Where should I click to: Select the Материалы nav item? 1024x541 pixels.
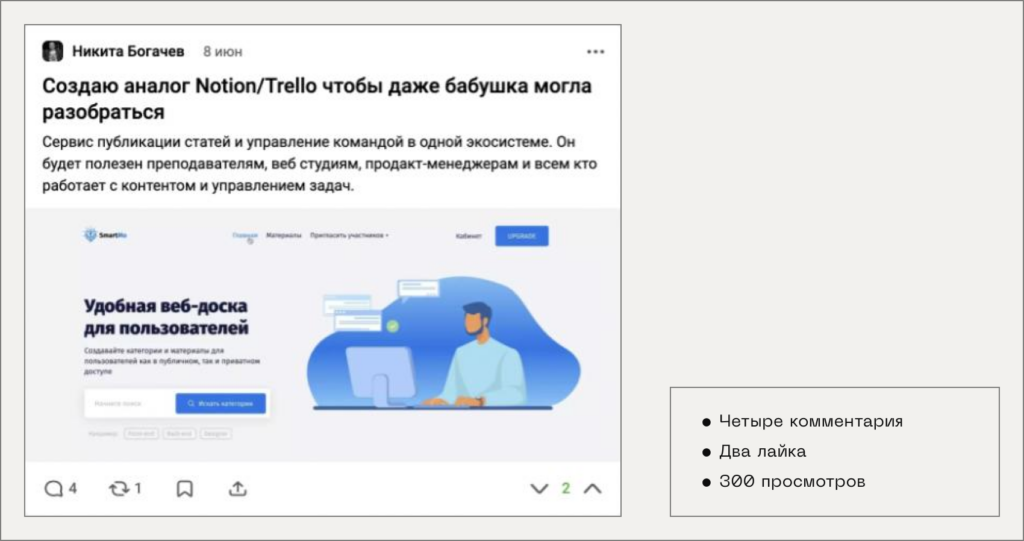click(284, 236)
